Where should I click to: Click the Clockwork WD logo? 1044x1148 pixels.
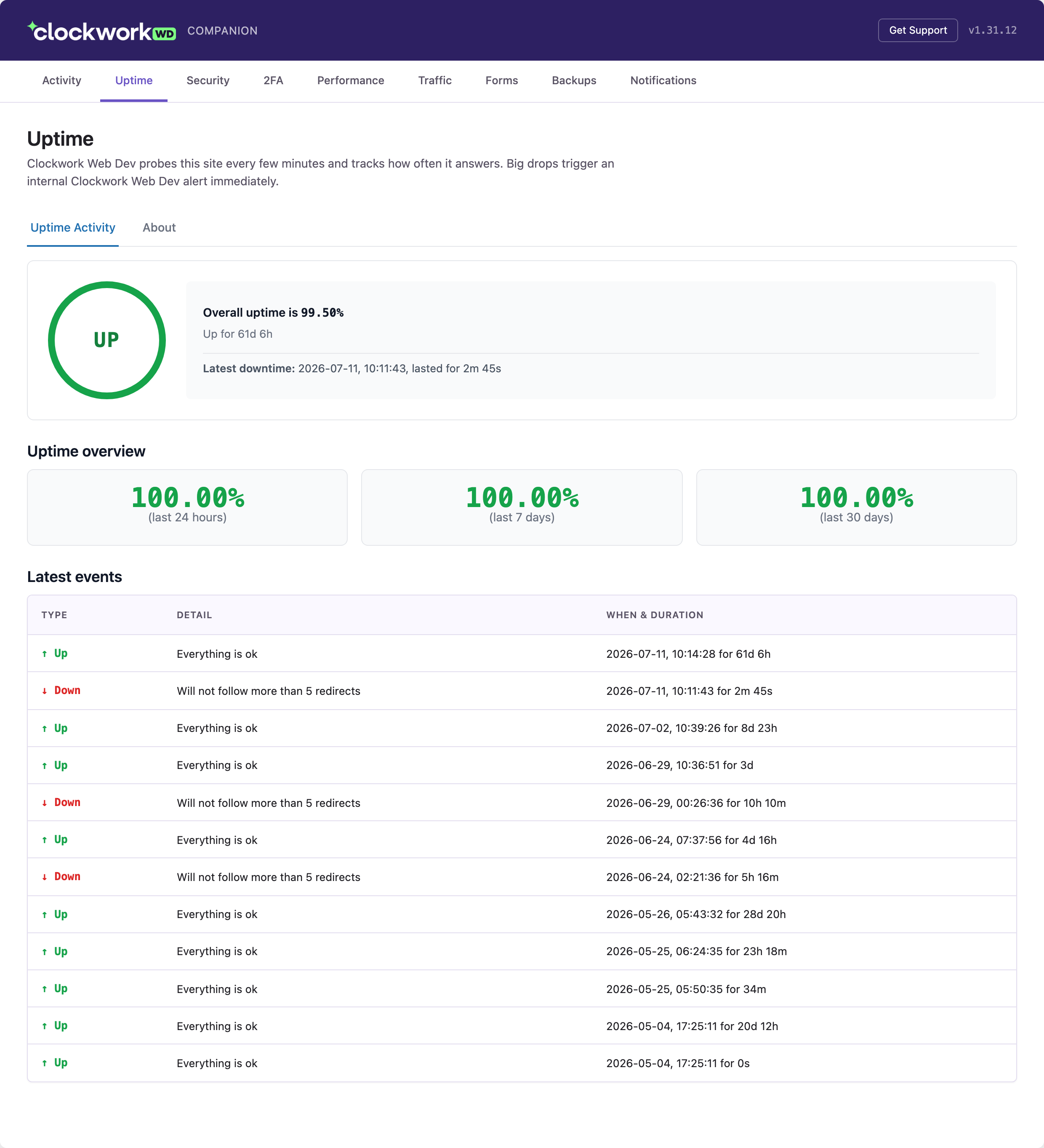tap(102, 31)
